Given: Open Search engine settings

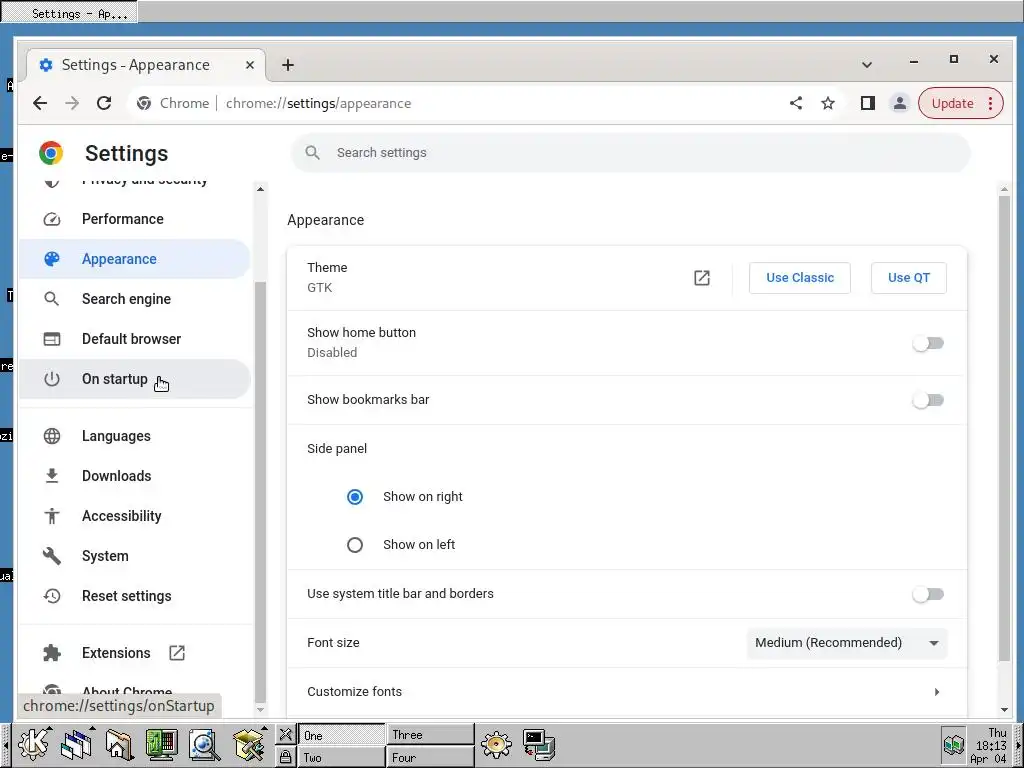Looking at the screenshot, I should [135, 299].
